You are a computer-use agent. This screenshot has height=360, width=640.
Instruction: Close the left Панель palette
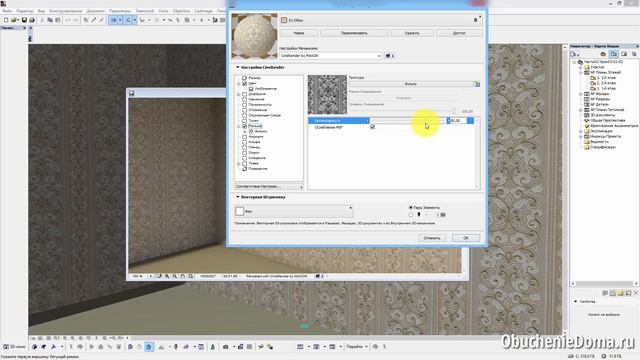(x=24, y=28)
